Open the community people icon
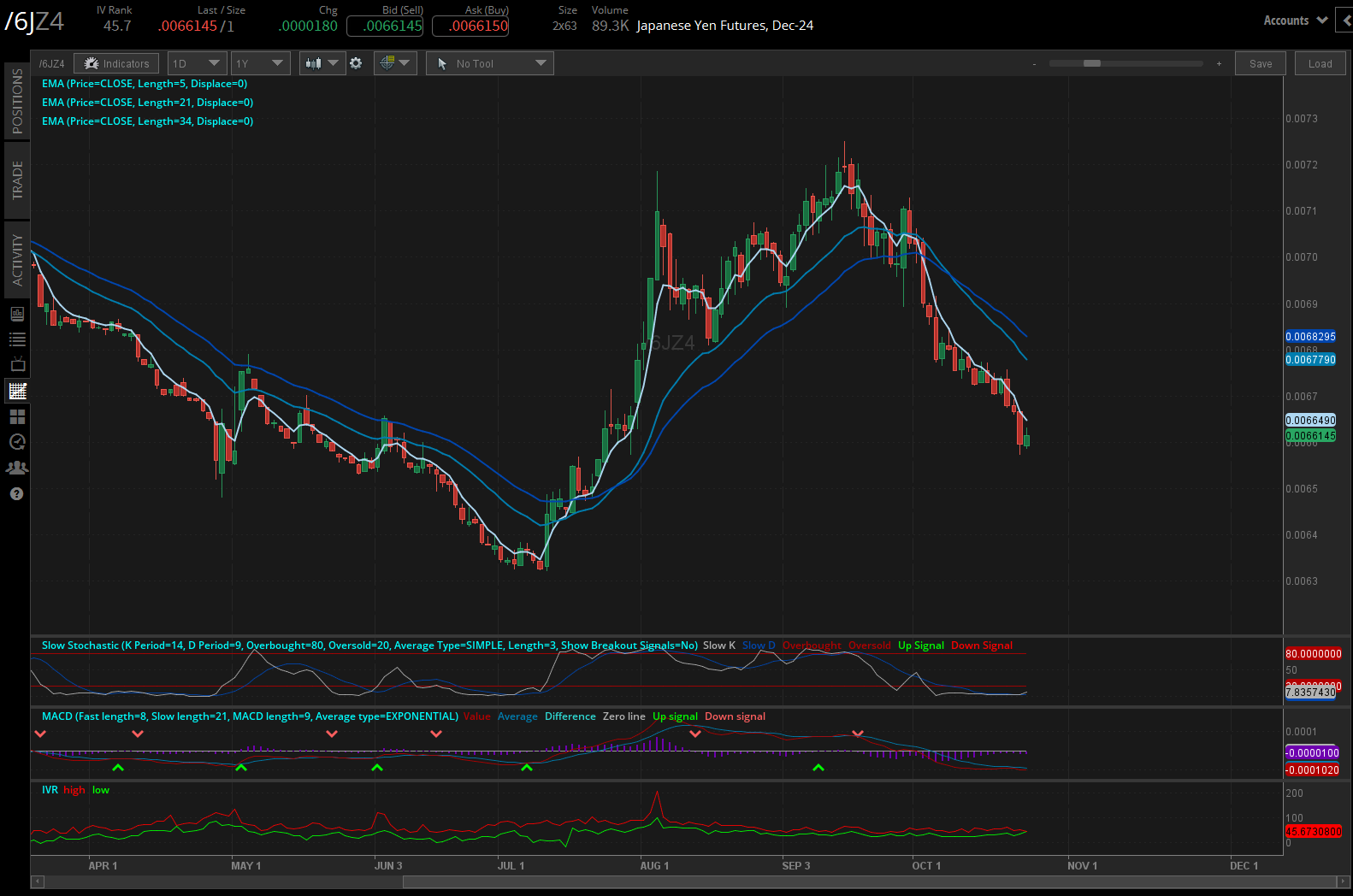 17,468
